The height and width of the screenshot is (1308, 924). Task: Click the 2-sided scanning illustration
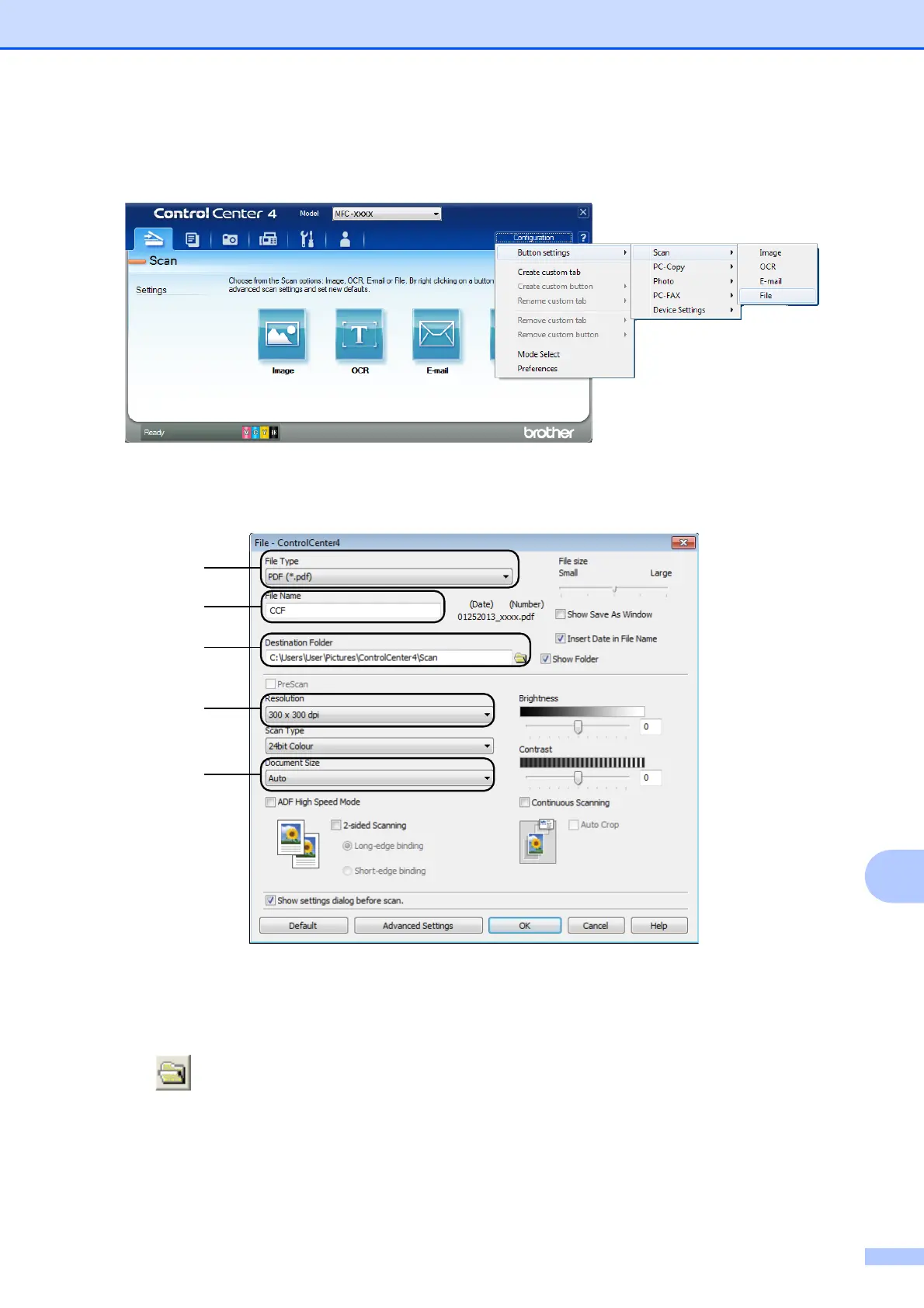[x=298, y=844]
